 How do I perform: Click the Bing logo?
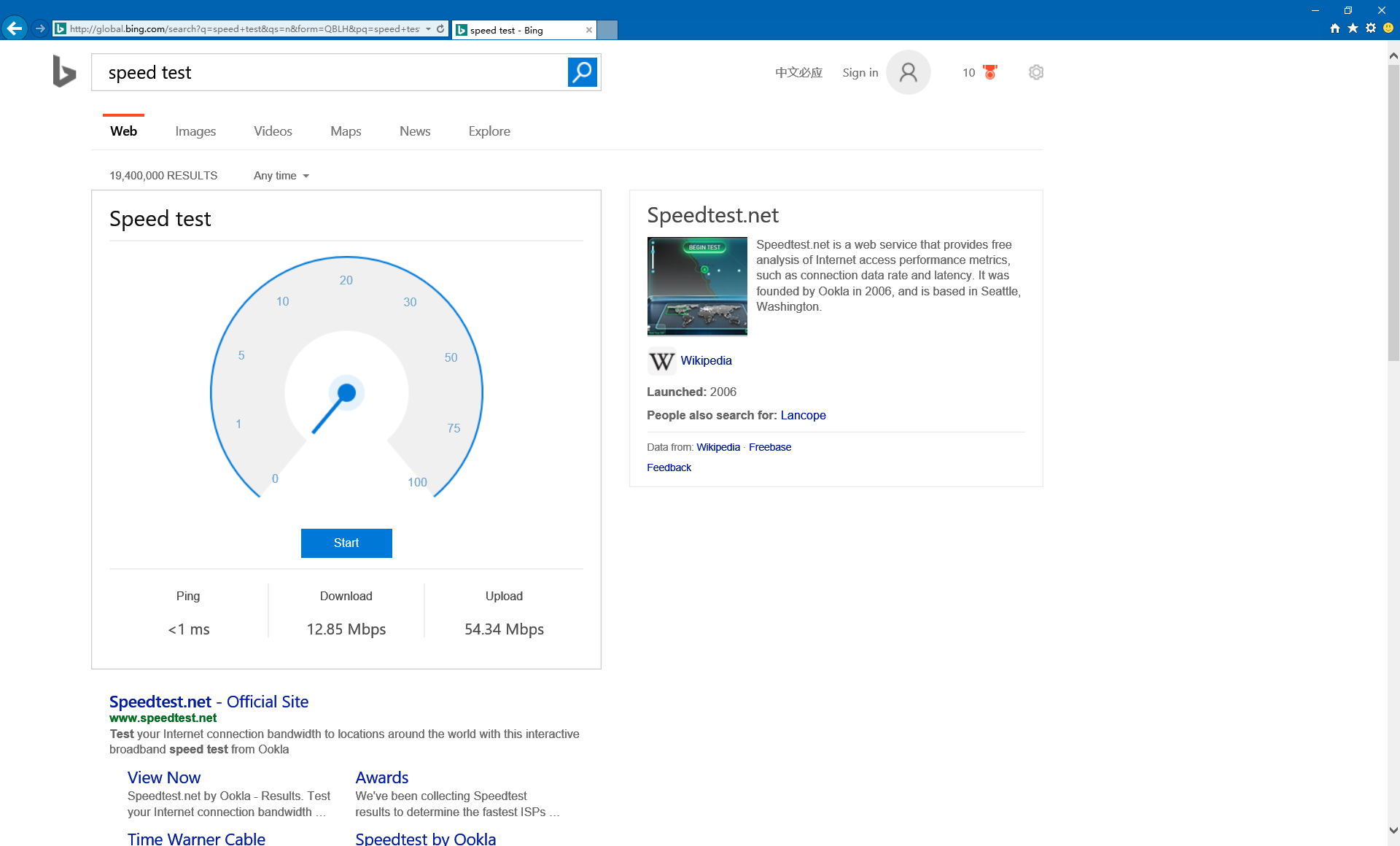[x=64, y=71]
